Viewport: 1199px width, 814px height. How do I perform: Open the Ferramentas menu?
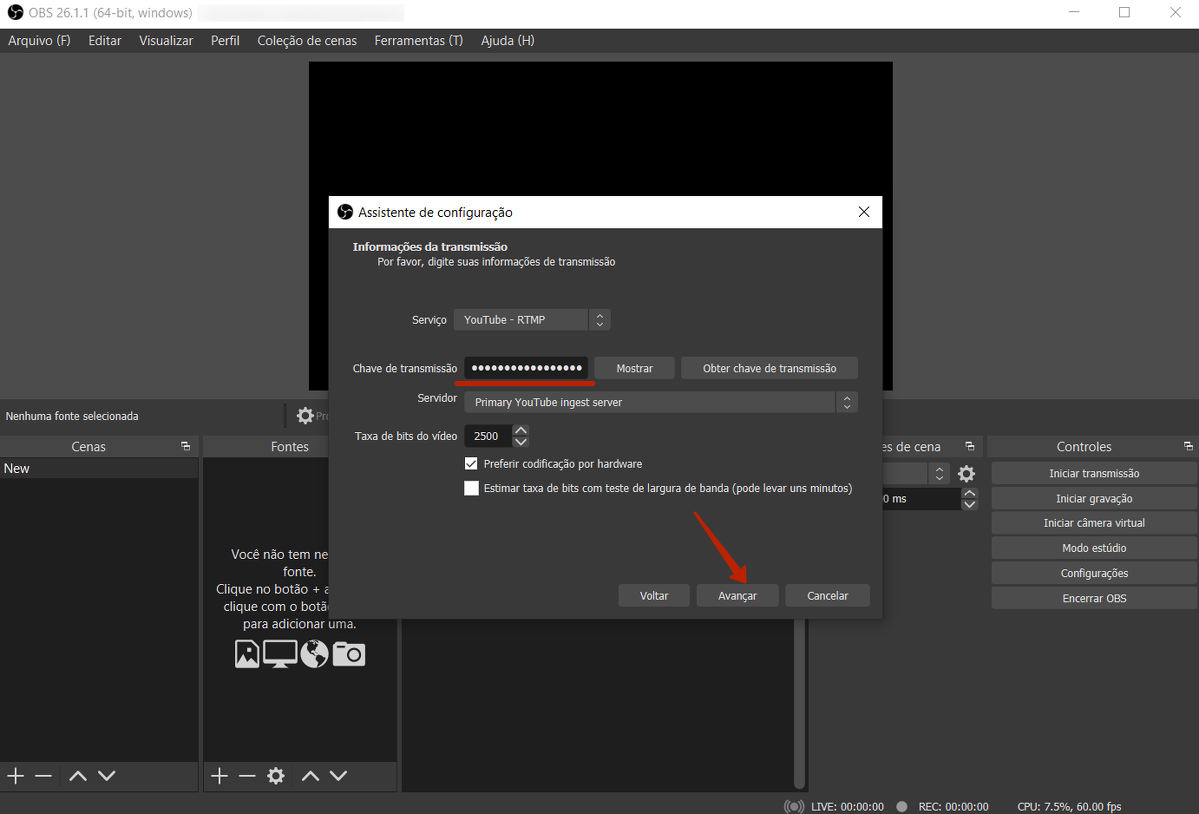(x=418, y=41)
